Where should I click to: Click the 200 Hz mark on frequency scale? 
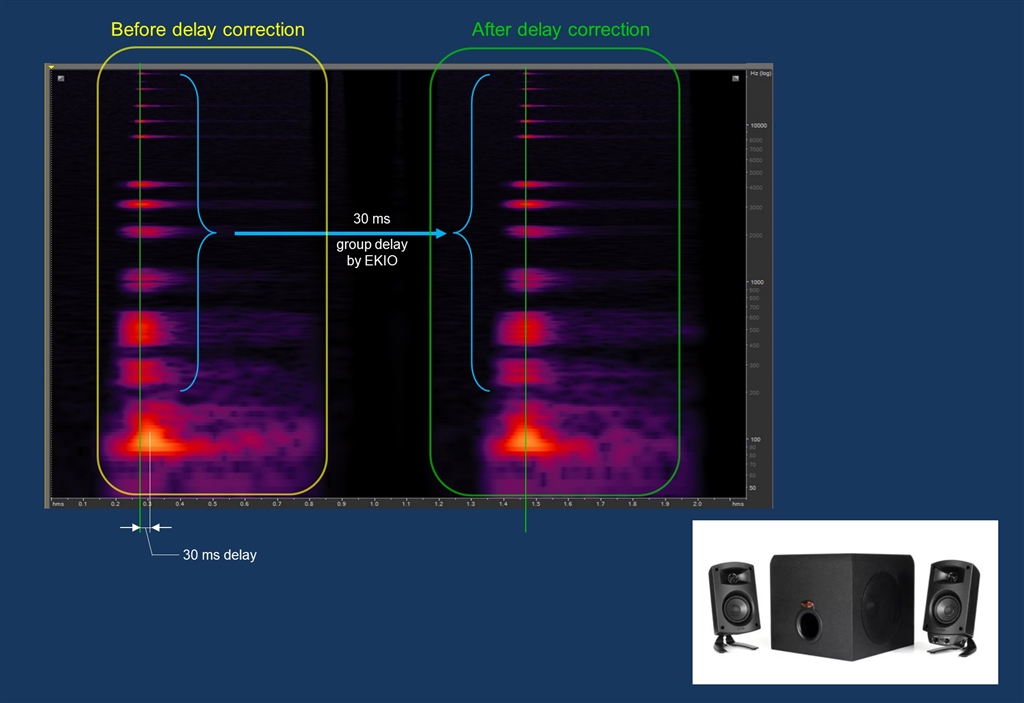[754, 393]
